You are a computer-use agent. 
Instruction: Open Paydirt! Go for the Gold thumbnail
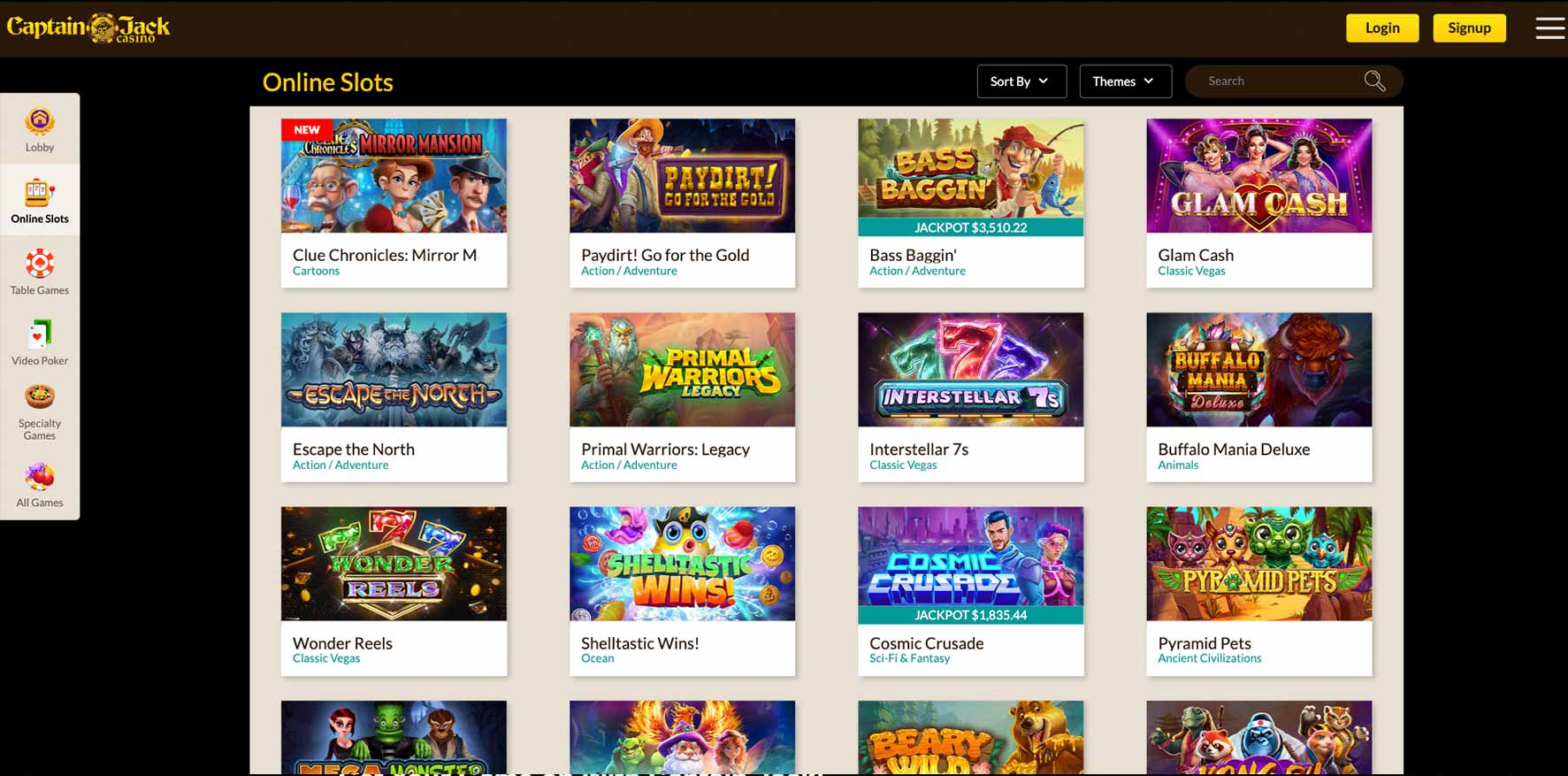[682, 175]
